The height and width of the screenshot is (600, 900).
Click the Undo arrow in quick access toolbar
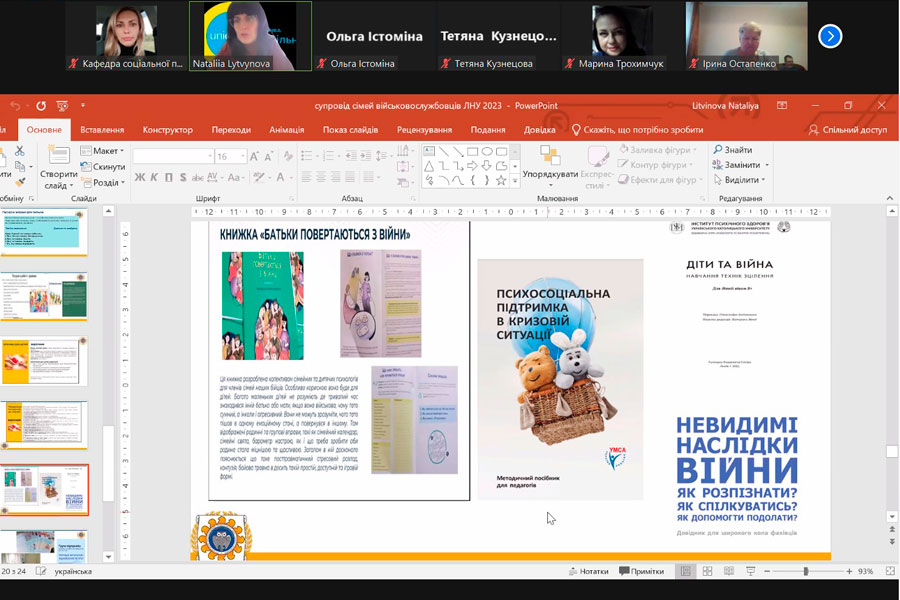point(14,105)
